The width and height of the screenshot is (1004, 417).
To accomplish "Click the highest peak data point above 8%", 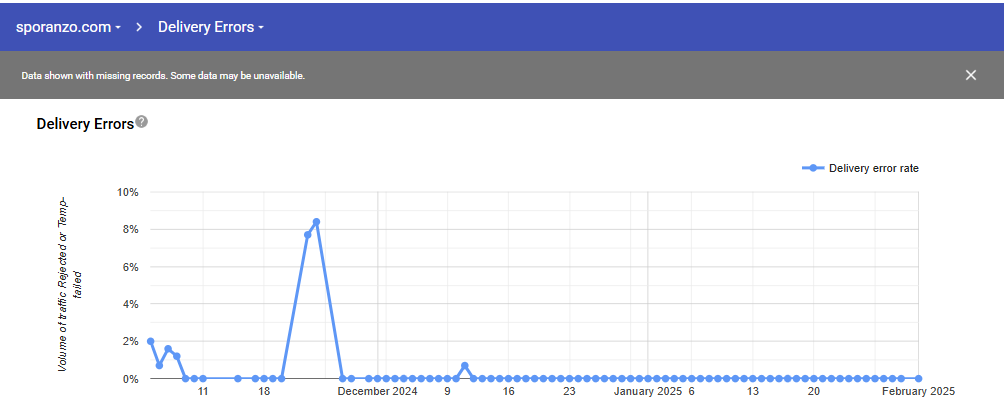I will point(316,222).
